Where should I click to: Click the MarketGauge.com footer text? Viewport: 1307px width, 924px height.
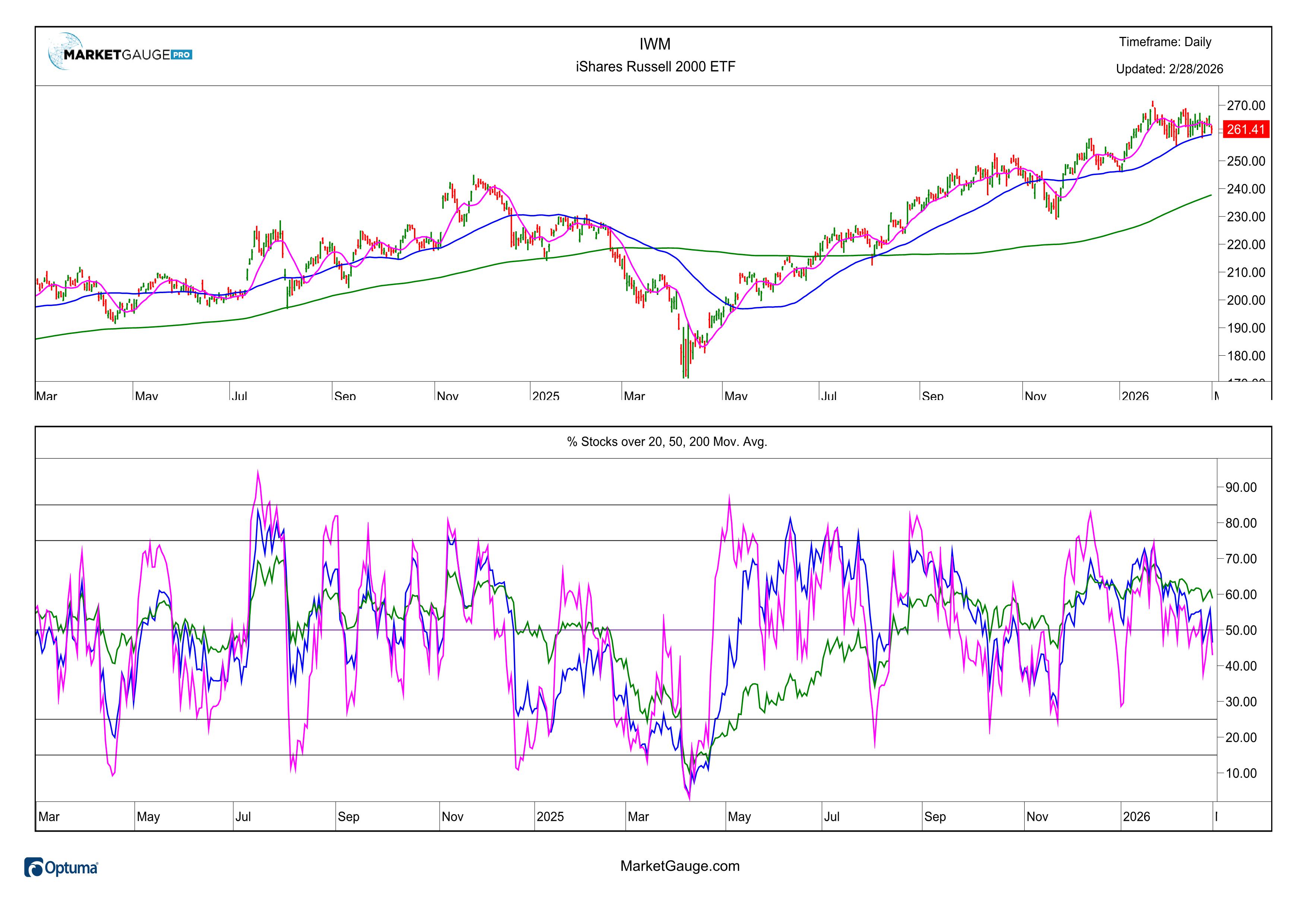tap(680, 866)
